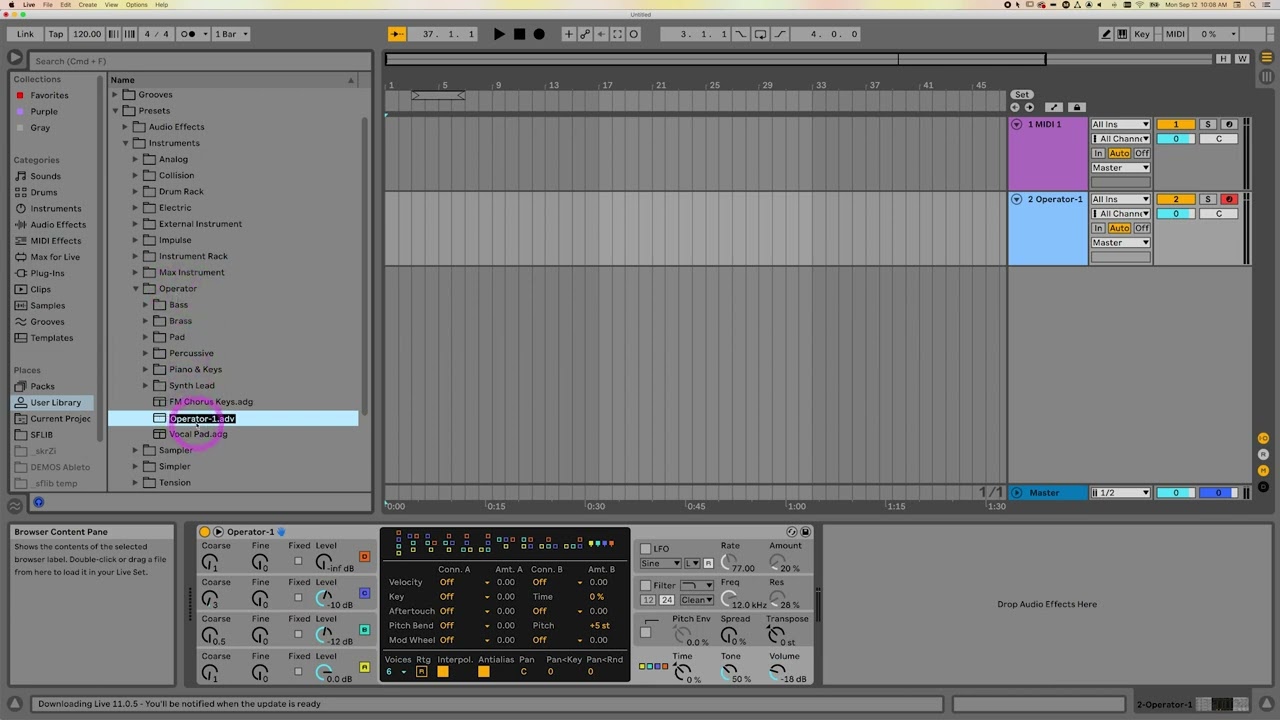Toggle the Key Map Mode switch
Screen dimensions: 1280x720
click(x=1141, y=34)
